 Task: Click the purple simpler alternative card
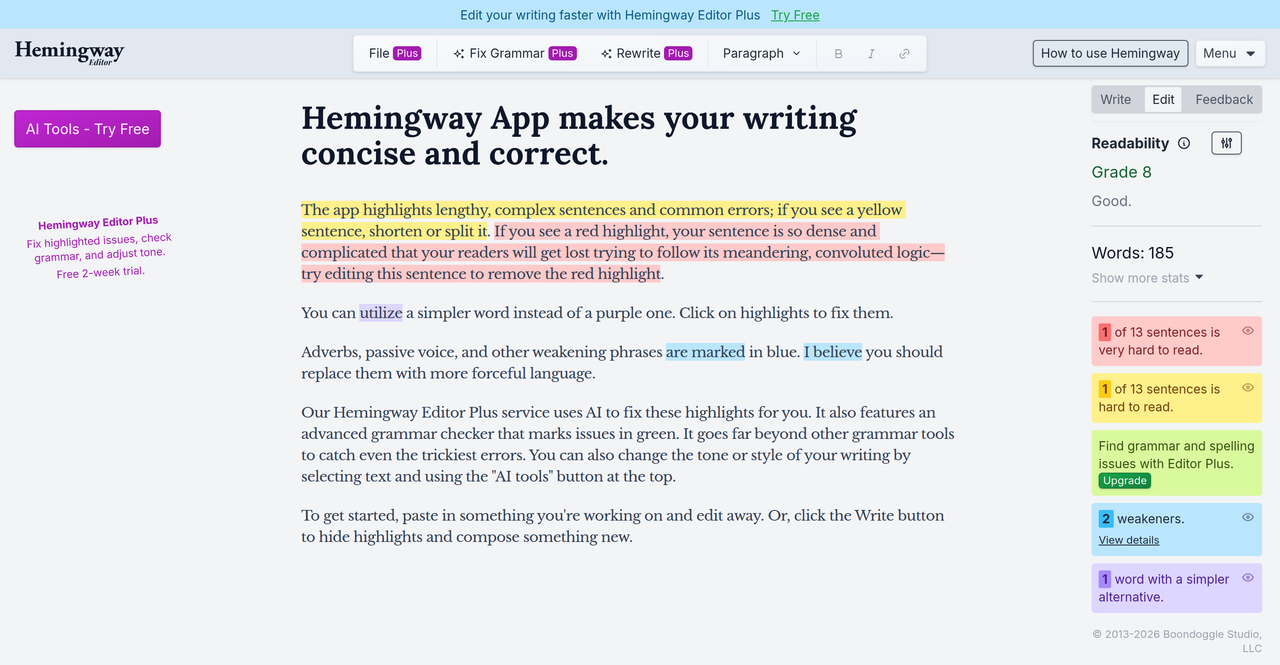point(1177,588)
